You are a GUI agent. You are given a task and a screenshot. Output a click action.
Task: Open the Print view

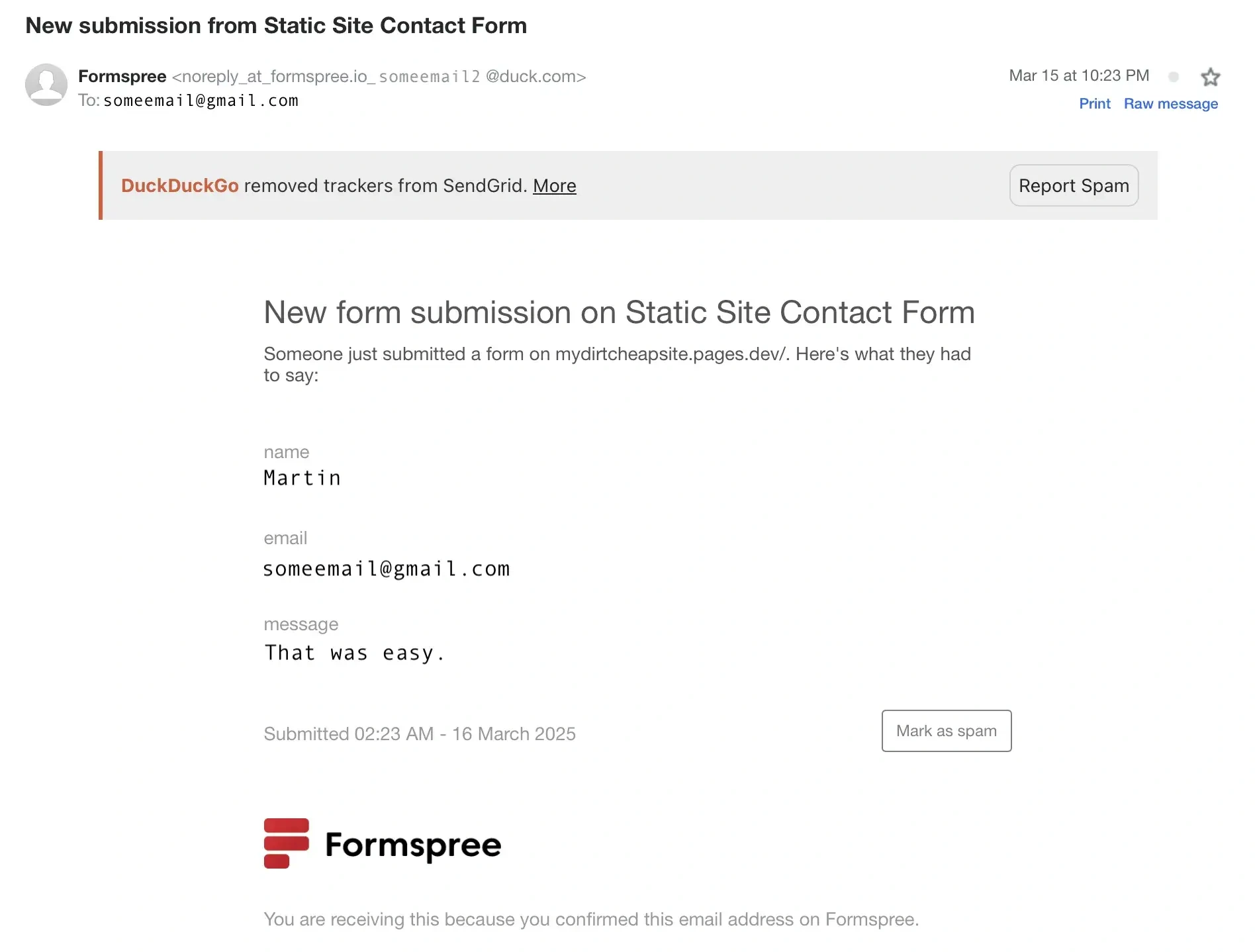1094,104
